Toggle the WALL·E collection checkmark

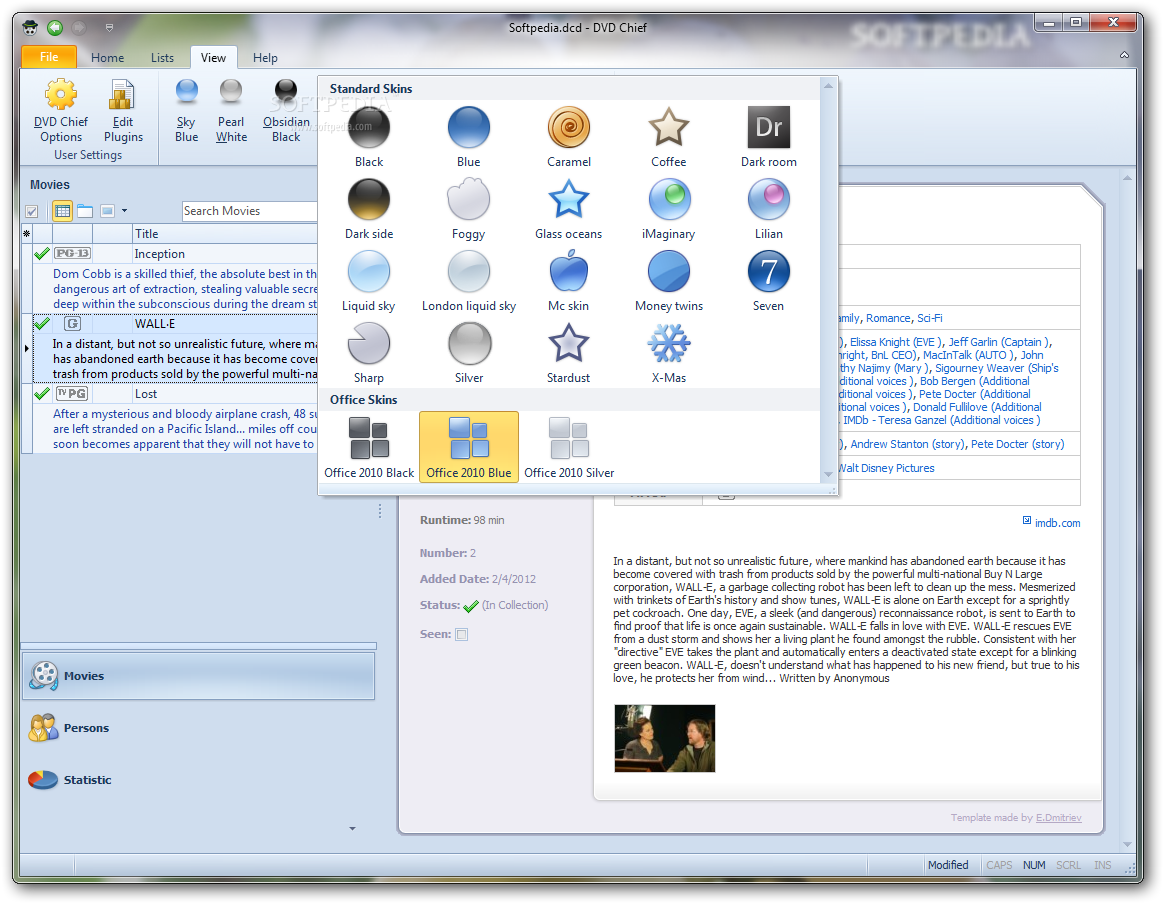coord(42,324)
